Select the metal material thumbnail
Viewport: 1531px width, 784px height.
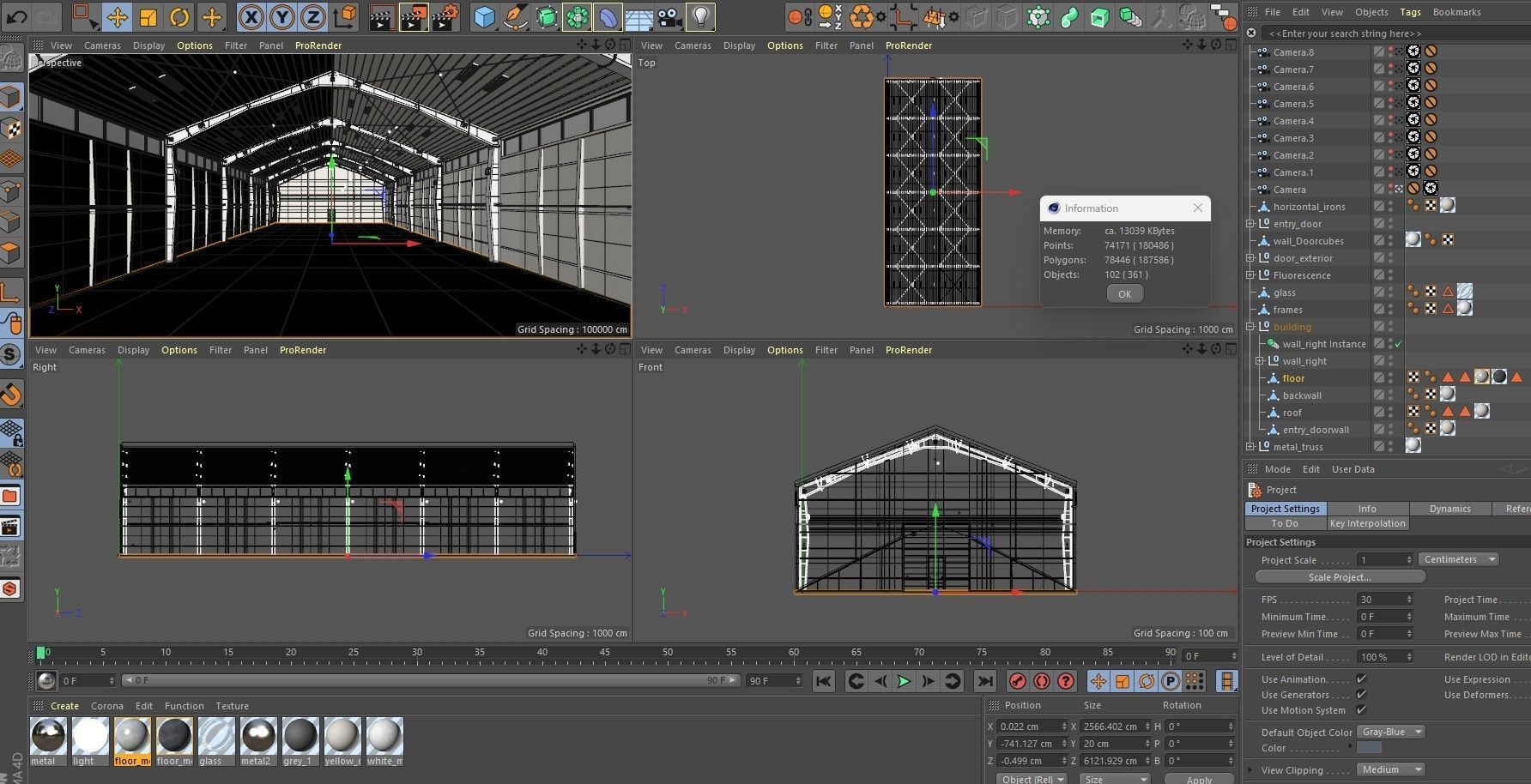point(48,736)
